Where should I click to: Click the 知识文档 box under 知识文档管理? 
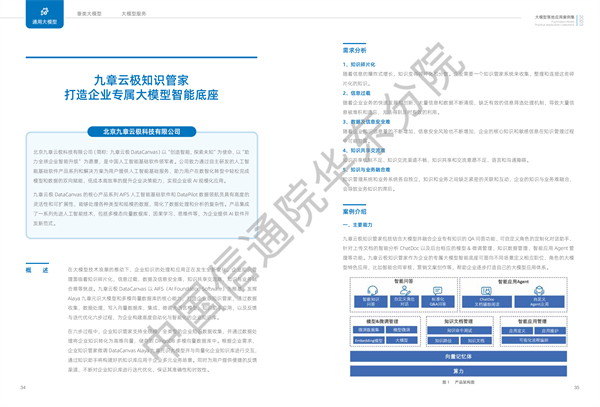tap(476, 340)
